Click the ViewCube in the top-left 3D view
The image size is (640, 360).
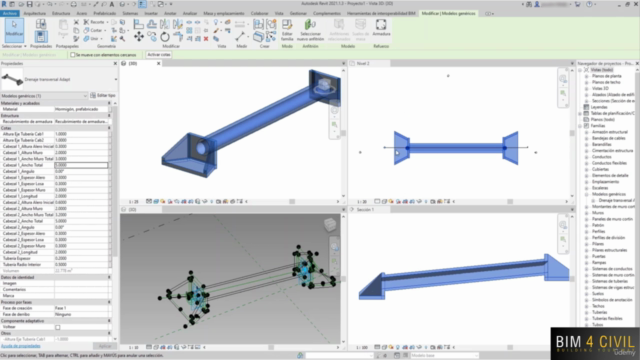point(324,85)
